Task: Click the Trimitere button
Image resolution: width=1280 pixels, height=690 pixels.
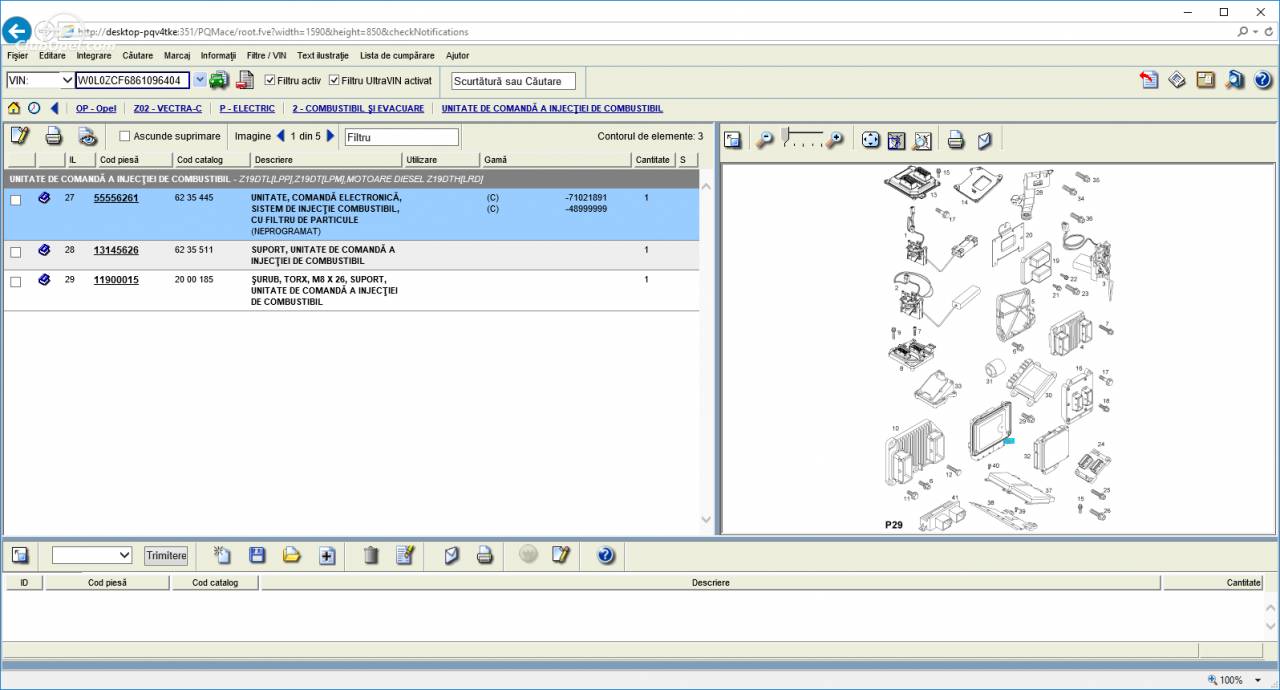Action: [x=166, y=555]
